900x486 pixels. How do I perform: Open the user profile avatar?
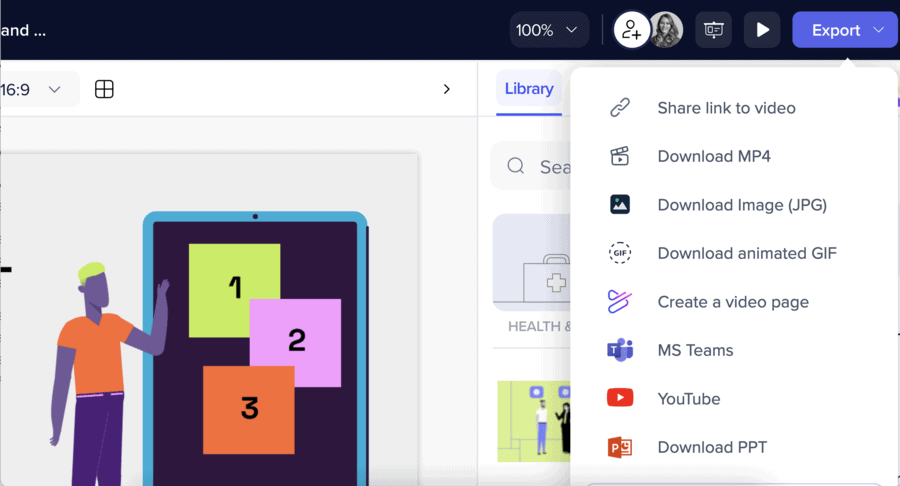pyautogui.click(x=666, y=30)
